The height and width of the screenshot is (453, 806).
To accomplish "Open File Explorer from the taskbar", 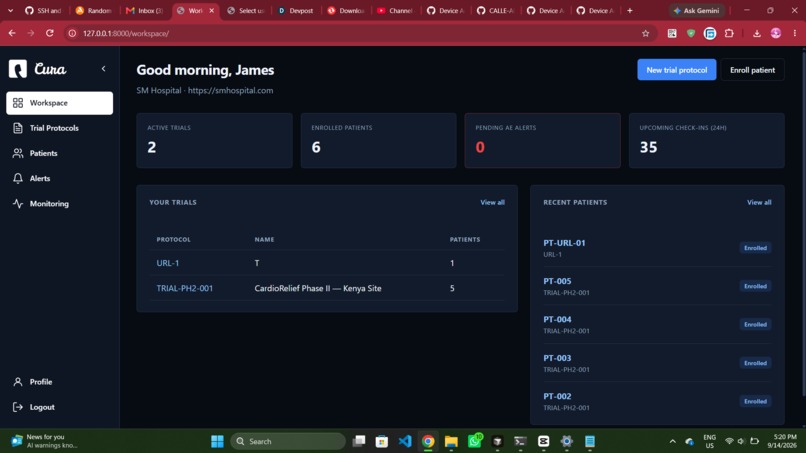I will 451,441.
